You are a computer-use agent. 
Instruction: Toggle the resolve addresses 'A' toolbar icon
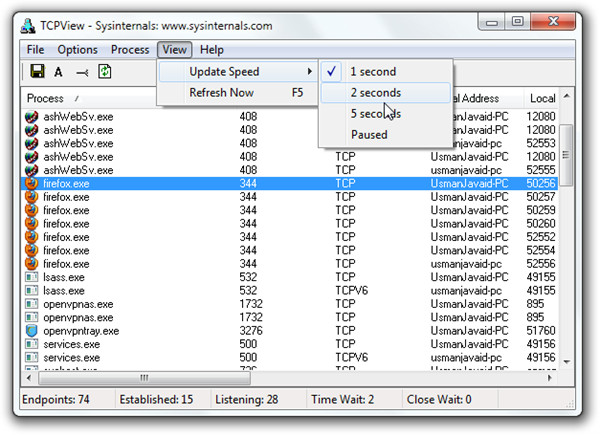click(x=58, y=72)
